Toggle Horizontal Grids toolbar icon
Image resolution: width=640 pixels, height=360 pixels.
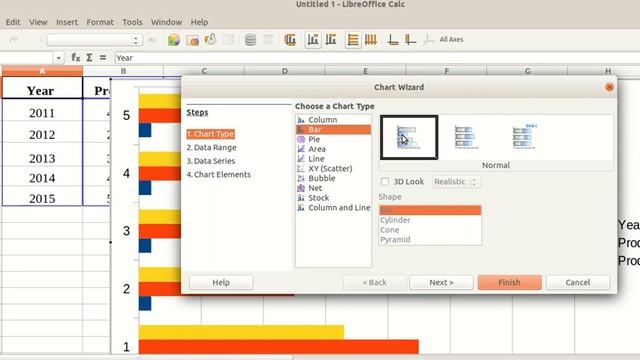coord(353,40)
